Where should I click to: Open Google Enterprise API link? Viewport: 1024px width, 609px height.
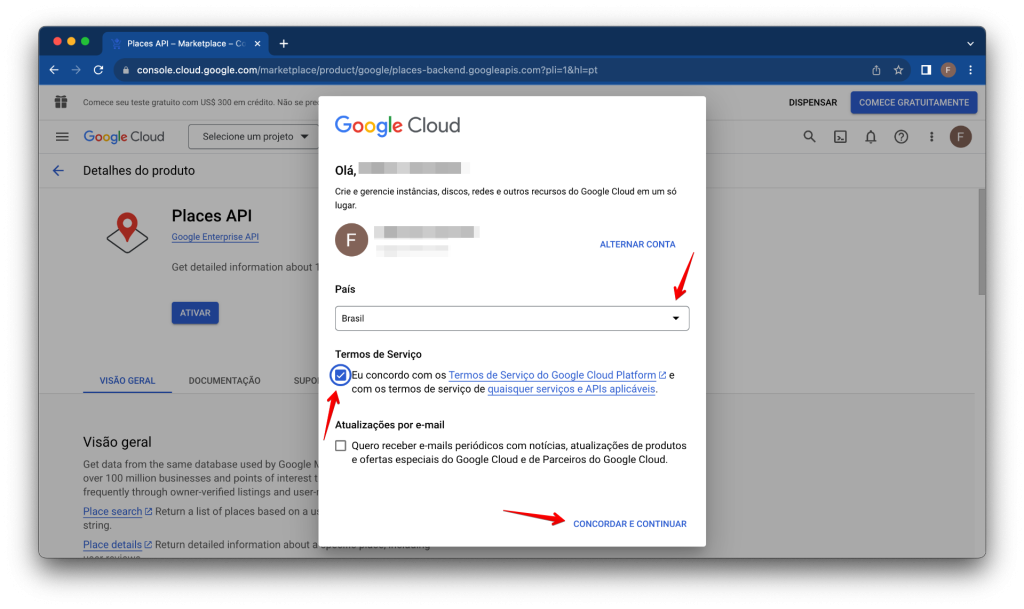click(x=215, y=237)
